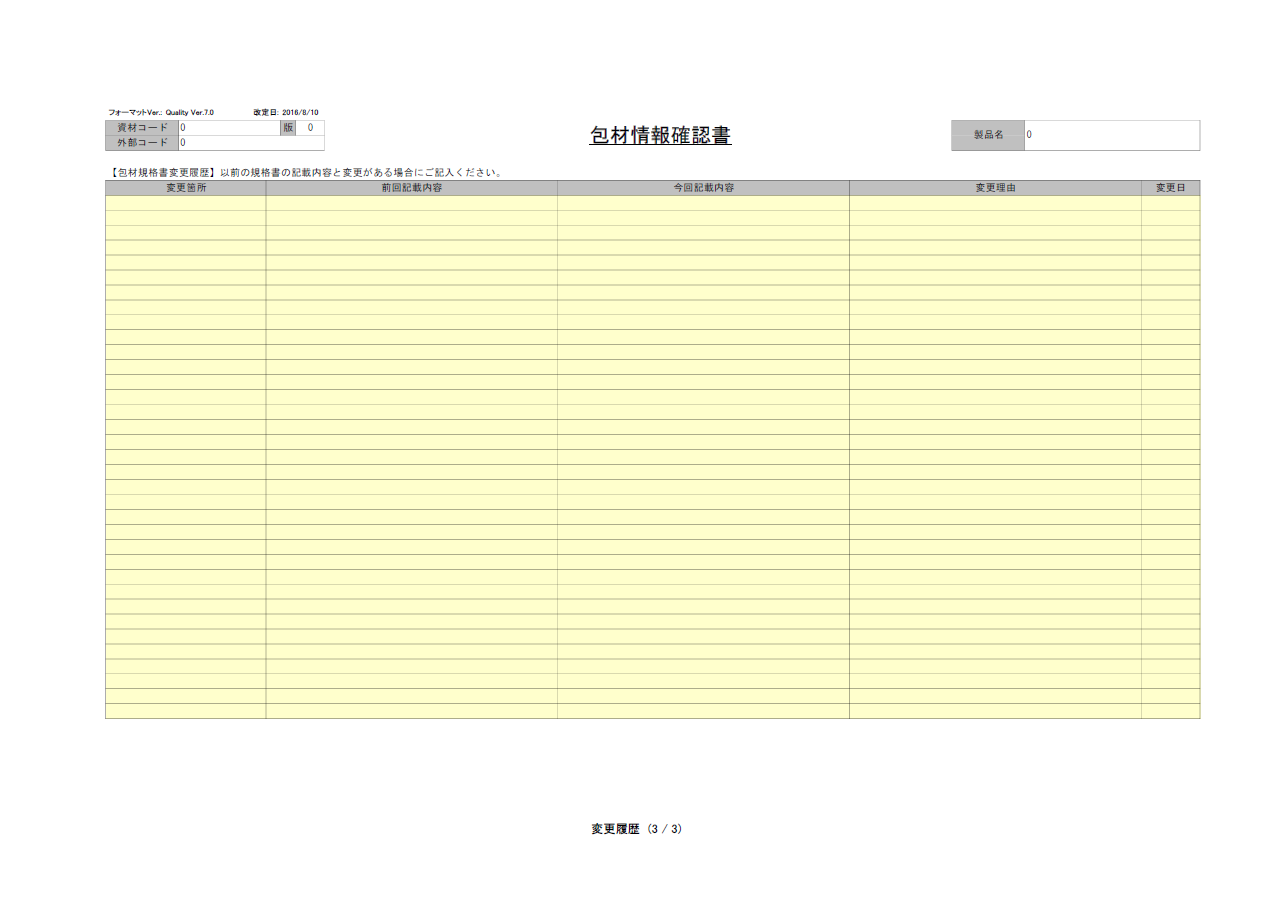Click the 製品名 value field
Viewport: 1274px width, 897px height.
coord(1112,135)
